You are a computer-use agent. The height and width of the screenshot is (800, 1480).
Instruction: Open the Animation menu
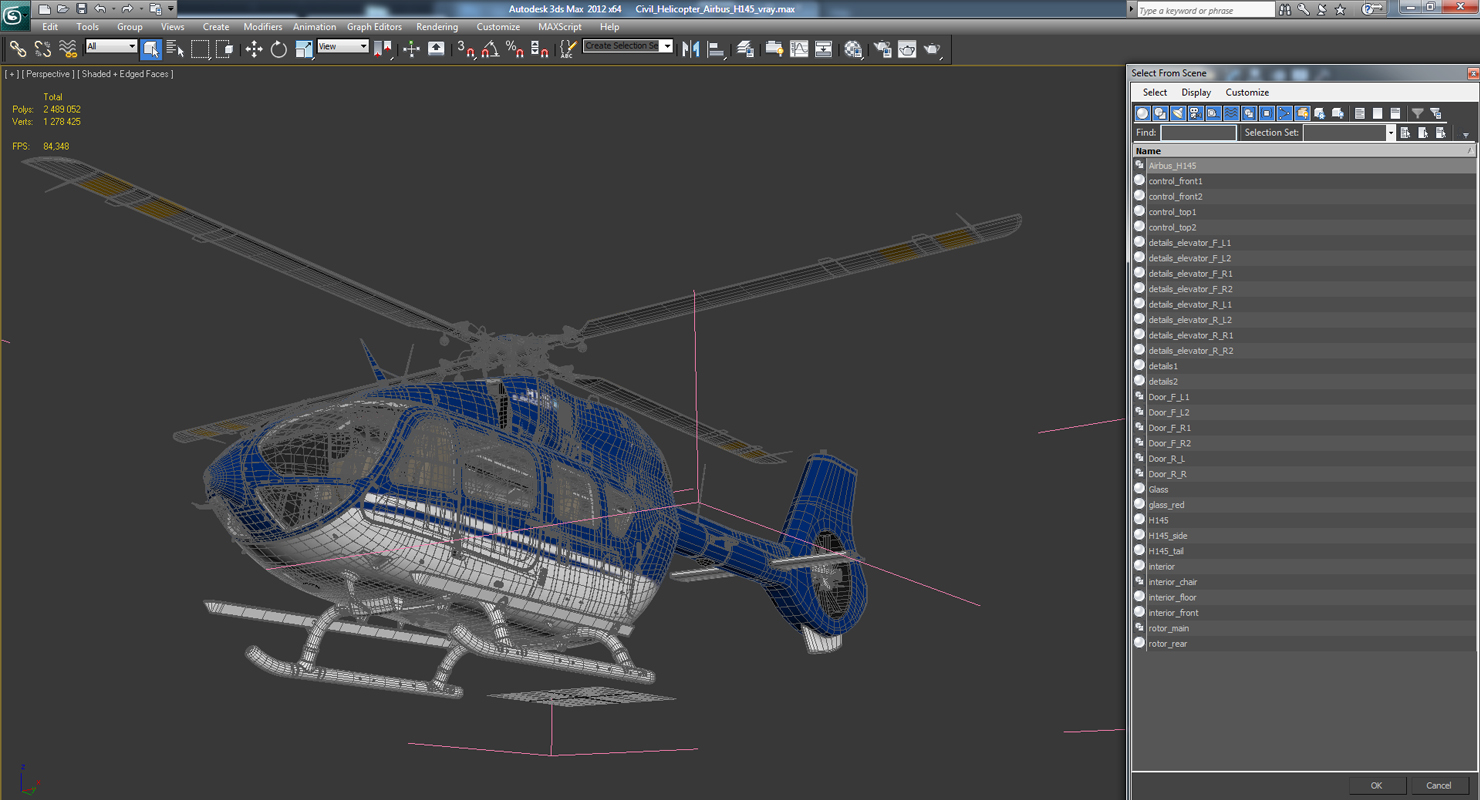[x=314, y=27]
